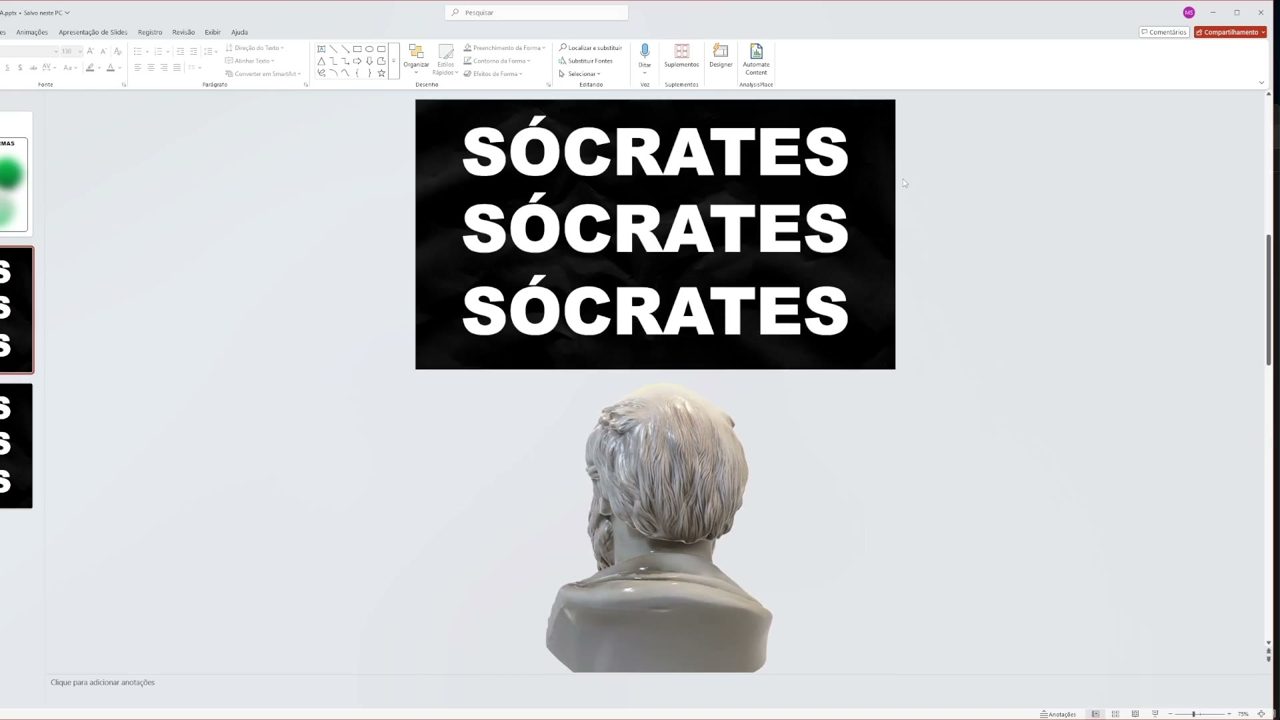Start slideshow from the status bar icon

click(x=1155, y=714)
